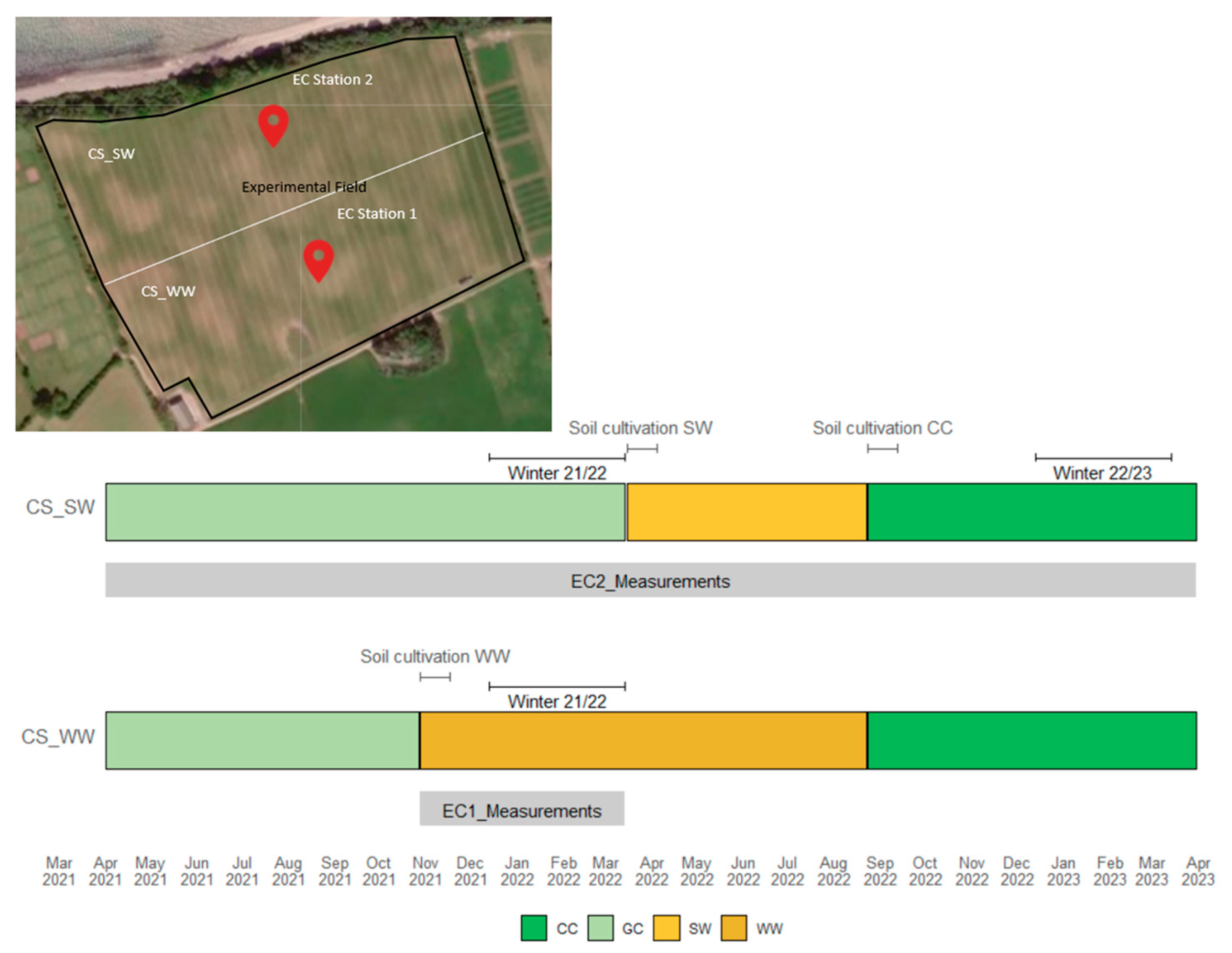Screen dimensions: 1232x953
Task: Select the EC1_Measurements gray bar
Action: click(x=521, y=809)
